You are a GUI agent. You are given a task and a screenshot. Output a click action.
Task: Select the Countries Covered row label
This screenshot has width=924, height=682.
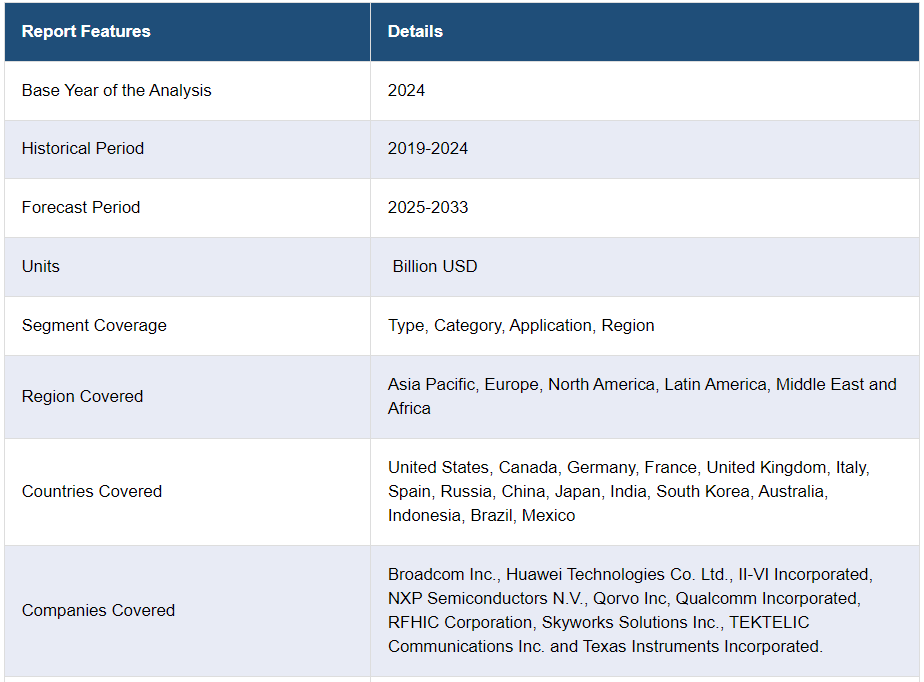click(x=92, y=491)
